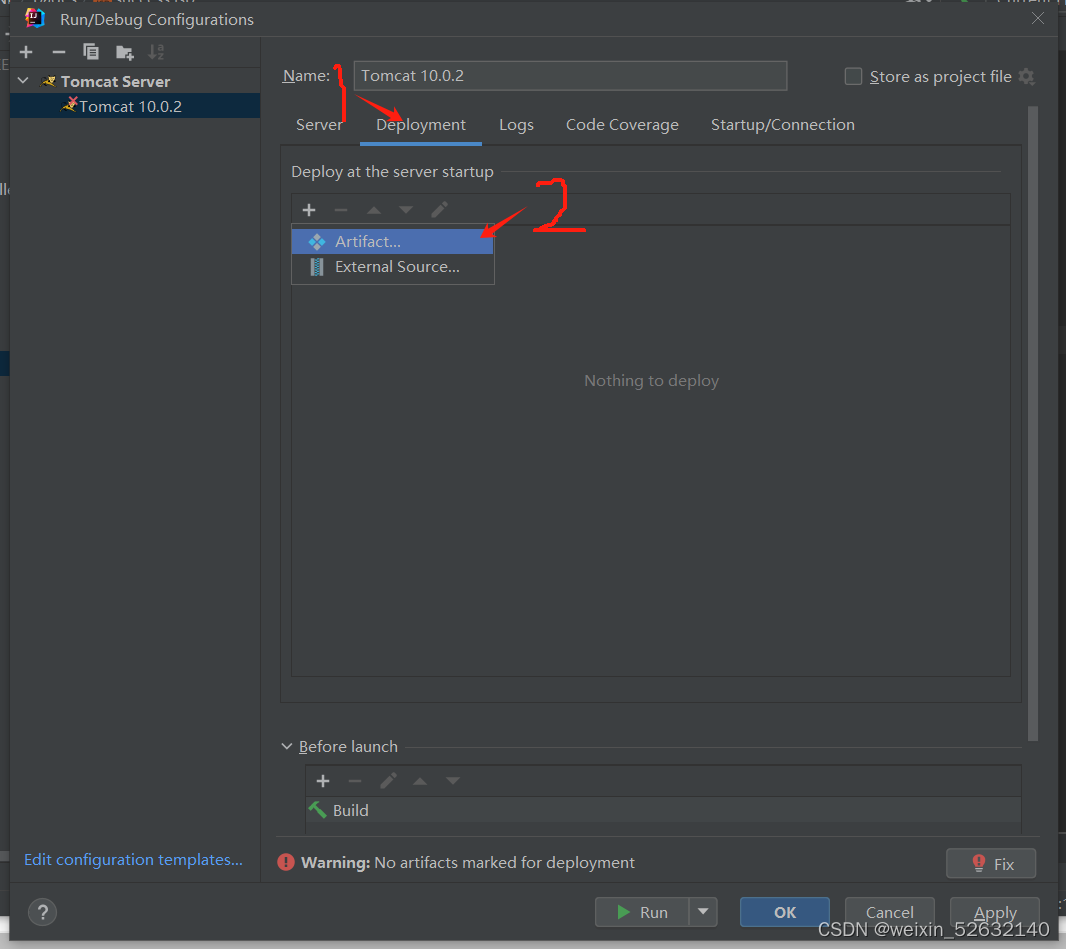Screen dimensions: 1066x949
Task: Switch to the Server tab
Action: pos(319,124)
